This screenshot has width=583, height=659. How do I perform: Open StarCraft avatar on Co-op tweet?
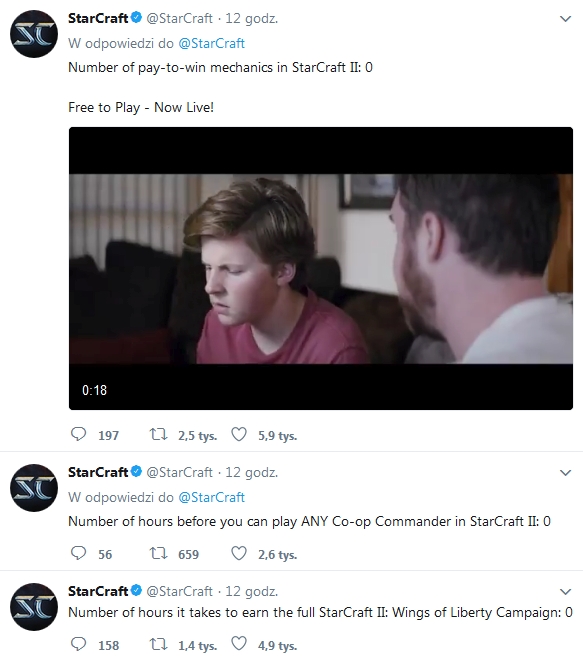click(x=34, y=488)
